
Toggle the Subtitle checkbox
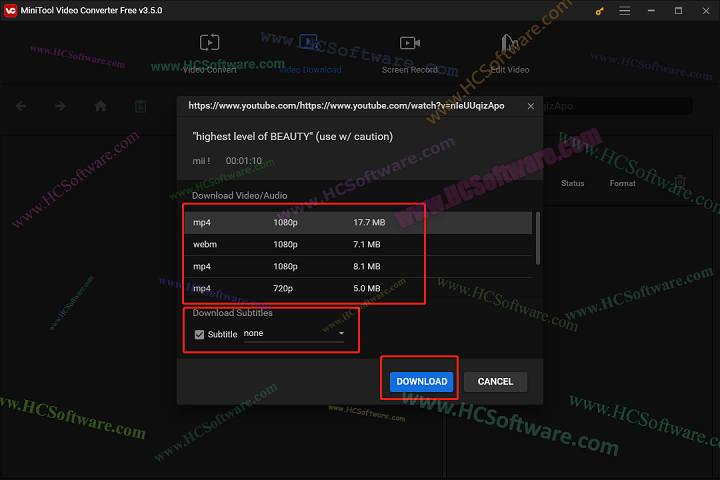coord(199,334)
